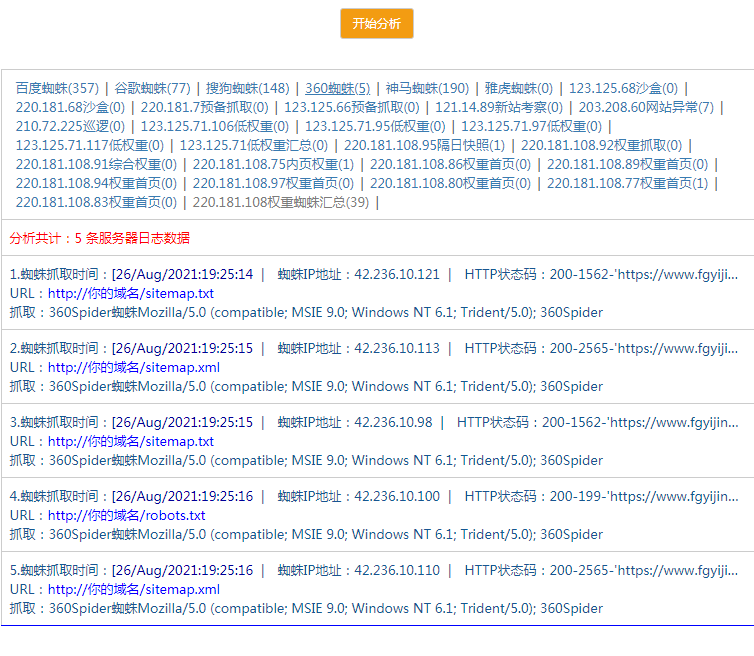The image size is (754, 656).
Task: Select 220.181.108.80权重首页(0) link
Action: (450, 183)
